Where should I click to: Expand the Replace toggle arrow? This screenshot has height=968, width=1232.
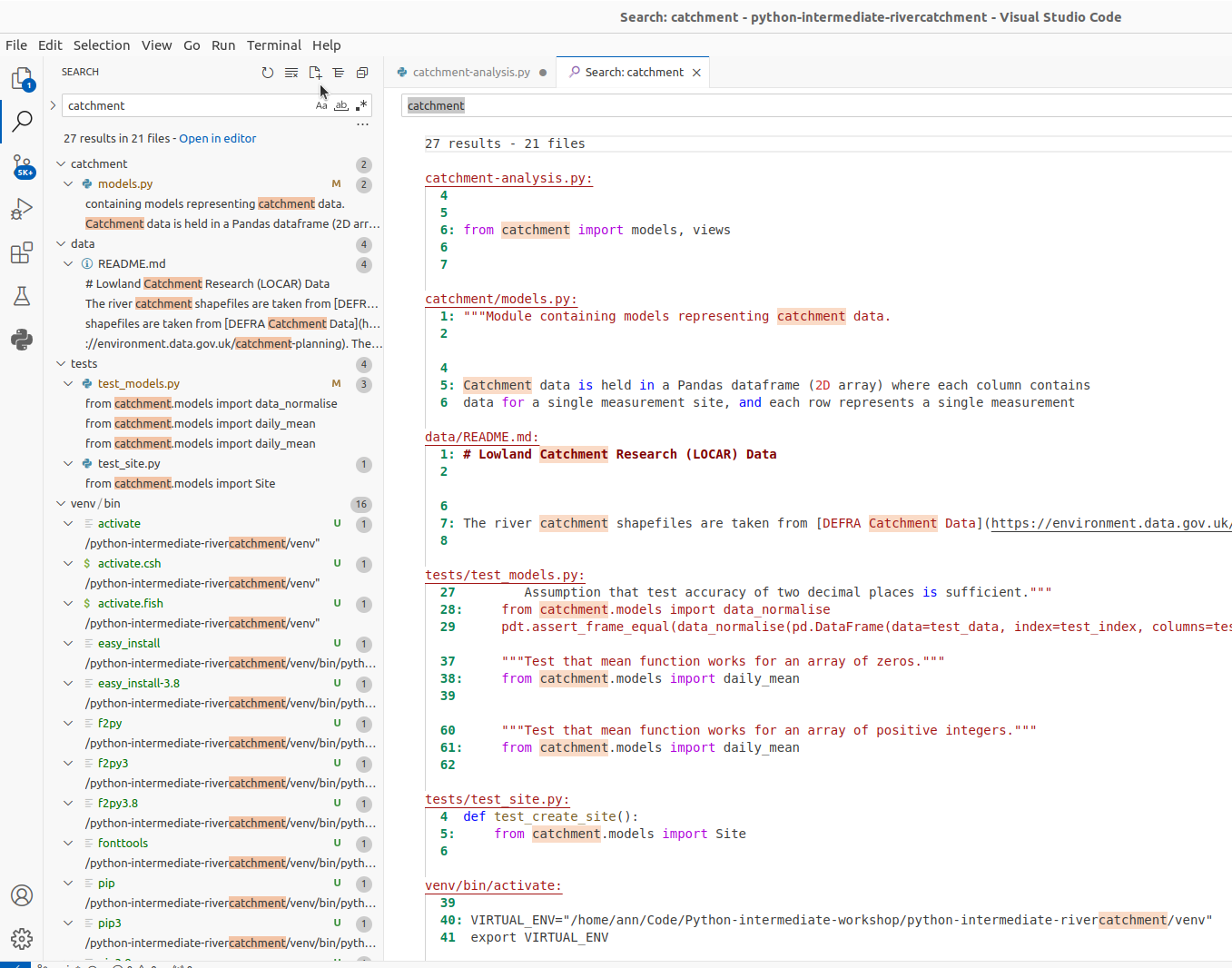pos(53,105)
